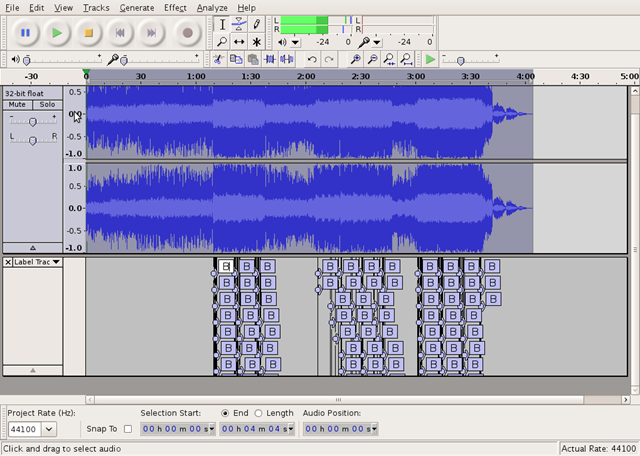The height and width of the screenshot is (456, 640).
Task: Open the Label Track dropdown menu
Action: [56, 262]
